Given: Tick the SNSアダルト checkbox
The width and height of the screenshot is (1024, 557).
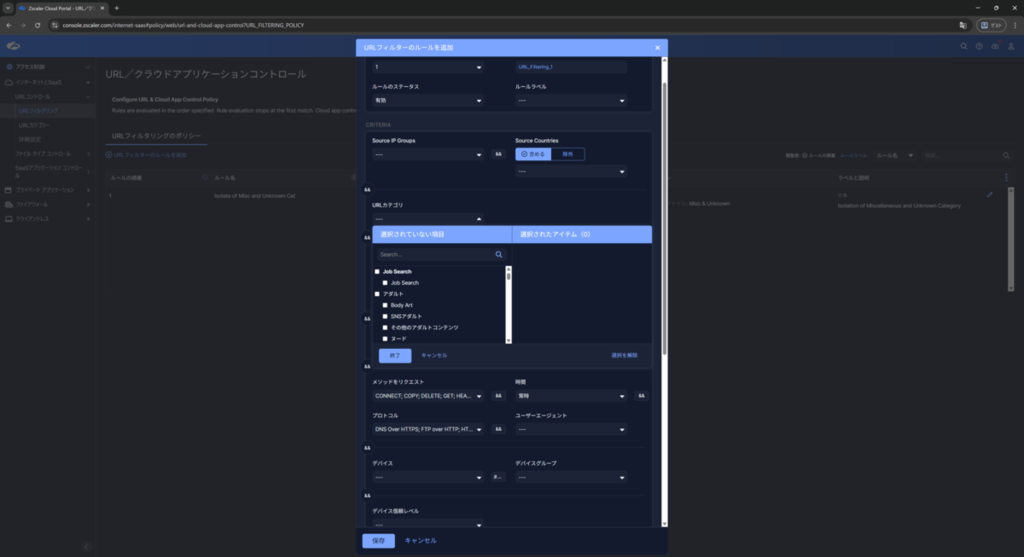Looking at the screenshot, I should point(386,316).
